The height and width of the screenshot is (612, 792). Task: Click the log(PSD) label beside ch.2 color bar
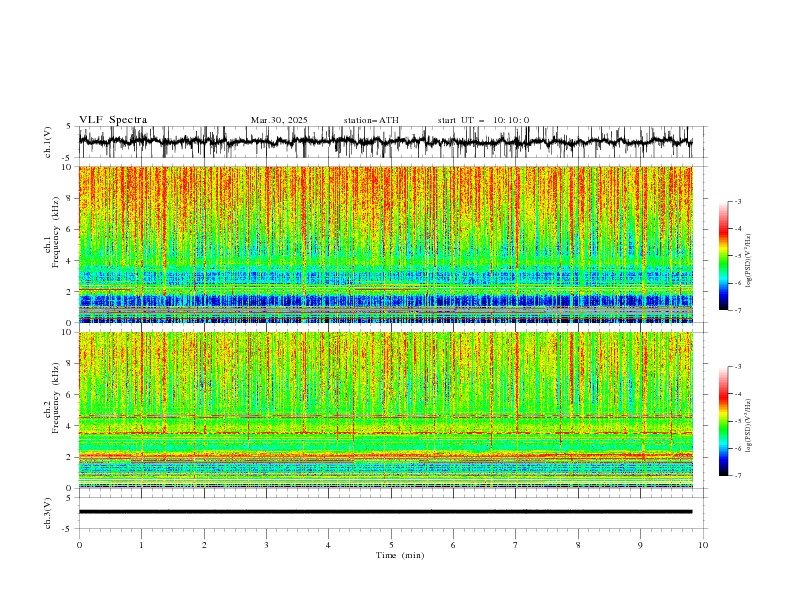coord(748,426)
